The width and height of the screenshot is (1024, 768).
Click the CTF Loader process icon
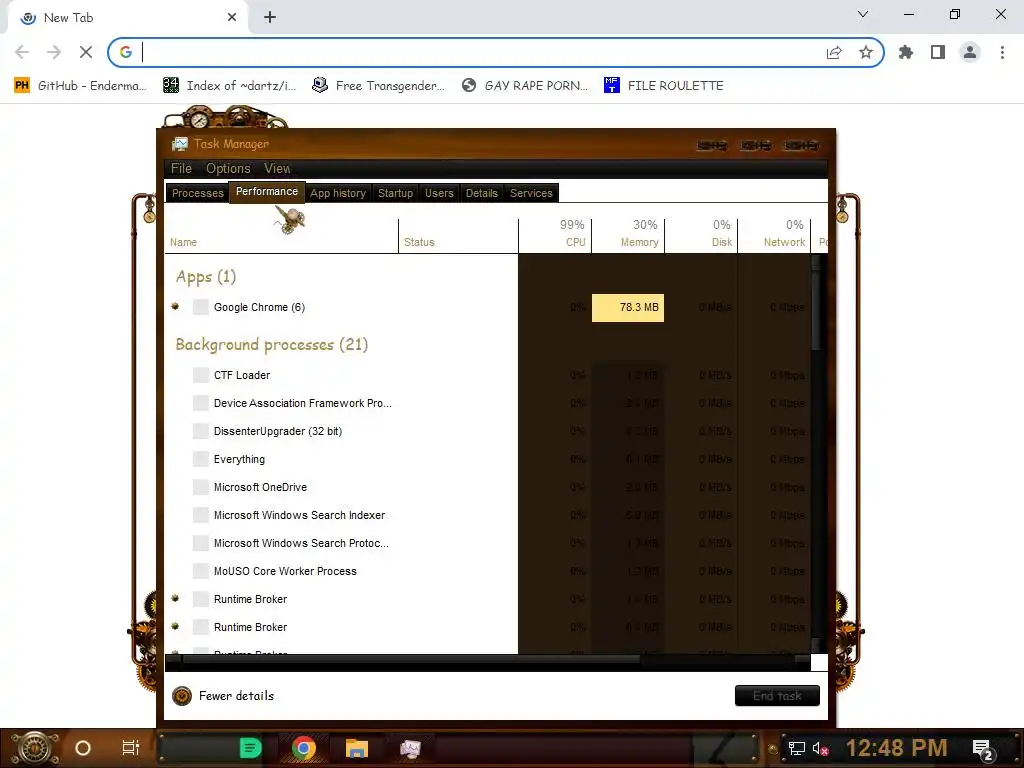pos(200,375)
